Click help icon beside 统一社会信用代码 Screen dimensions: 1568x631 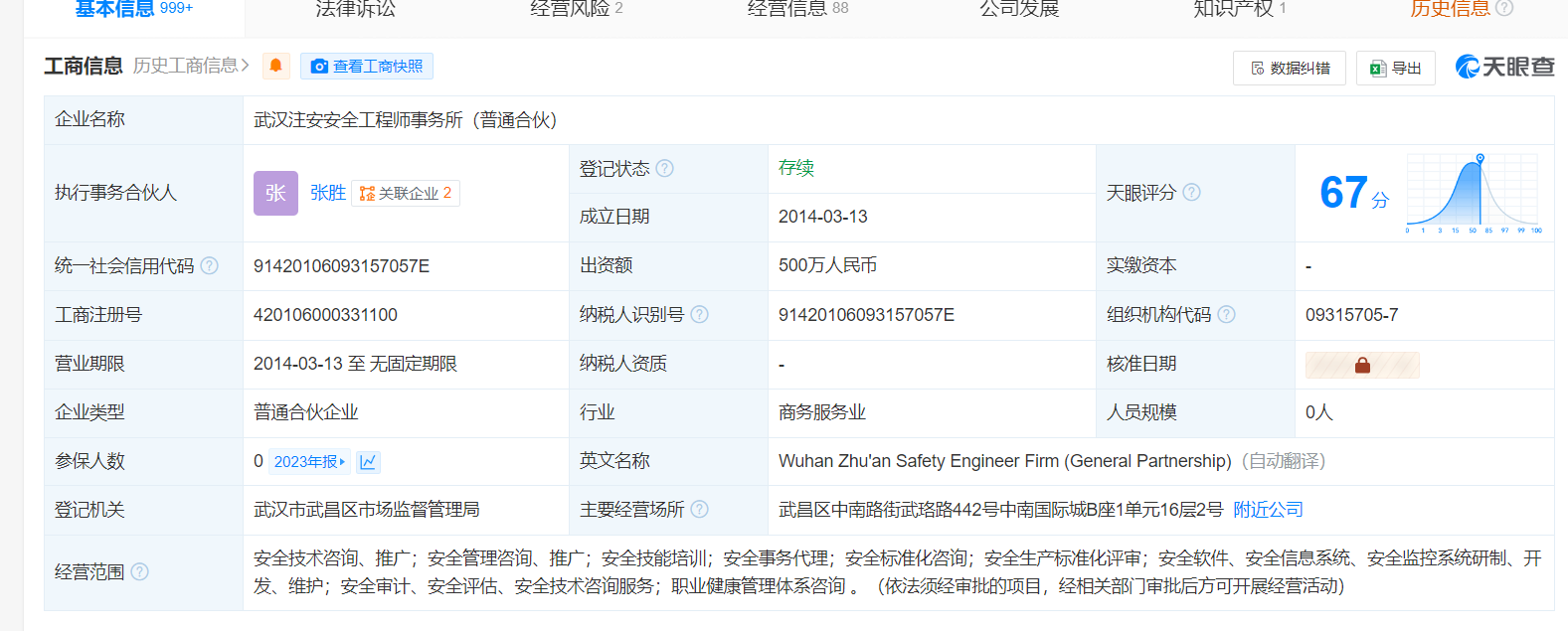(209, 265)
